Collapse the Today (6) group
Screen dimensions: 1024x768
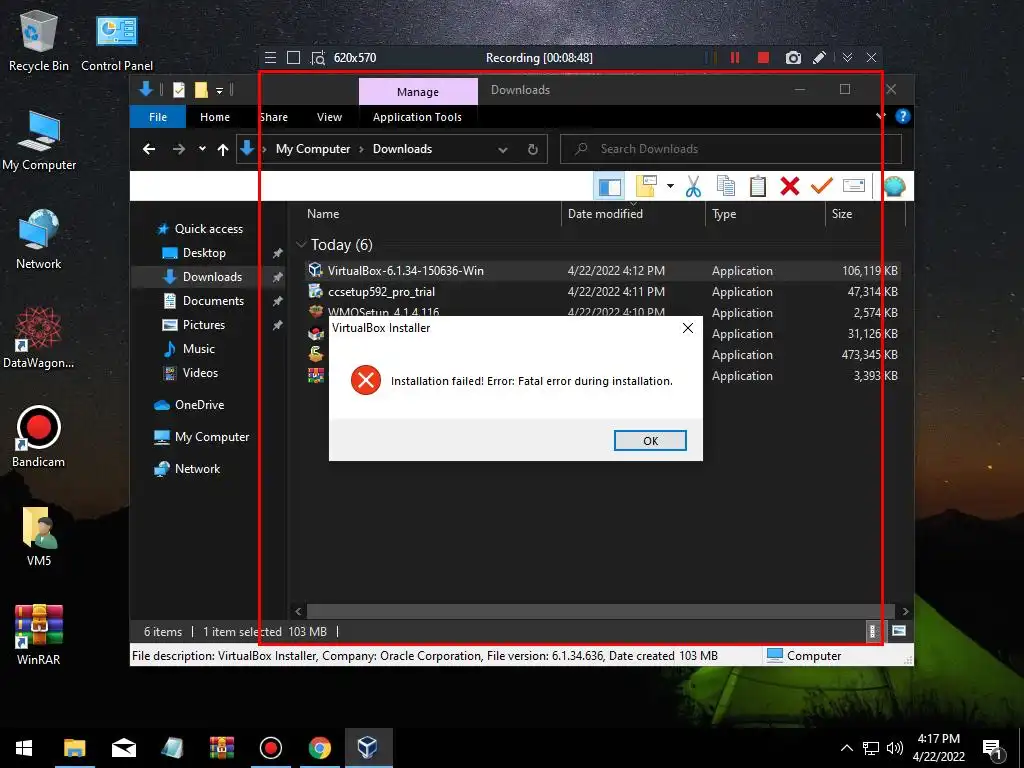[301, 244]
